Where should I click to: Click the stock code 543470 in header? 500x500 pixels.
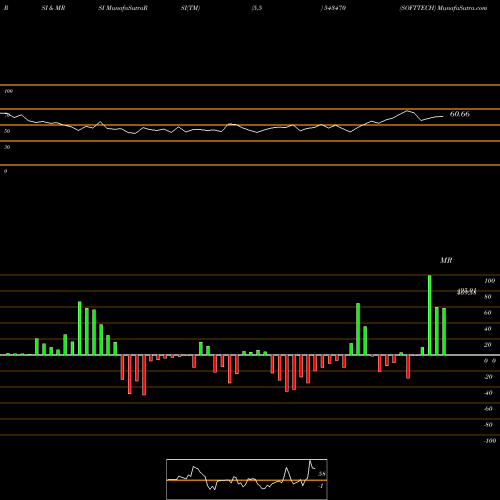[x=335, y=8]
